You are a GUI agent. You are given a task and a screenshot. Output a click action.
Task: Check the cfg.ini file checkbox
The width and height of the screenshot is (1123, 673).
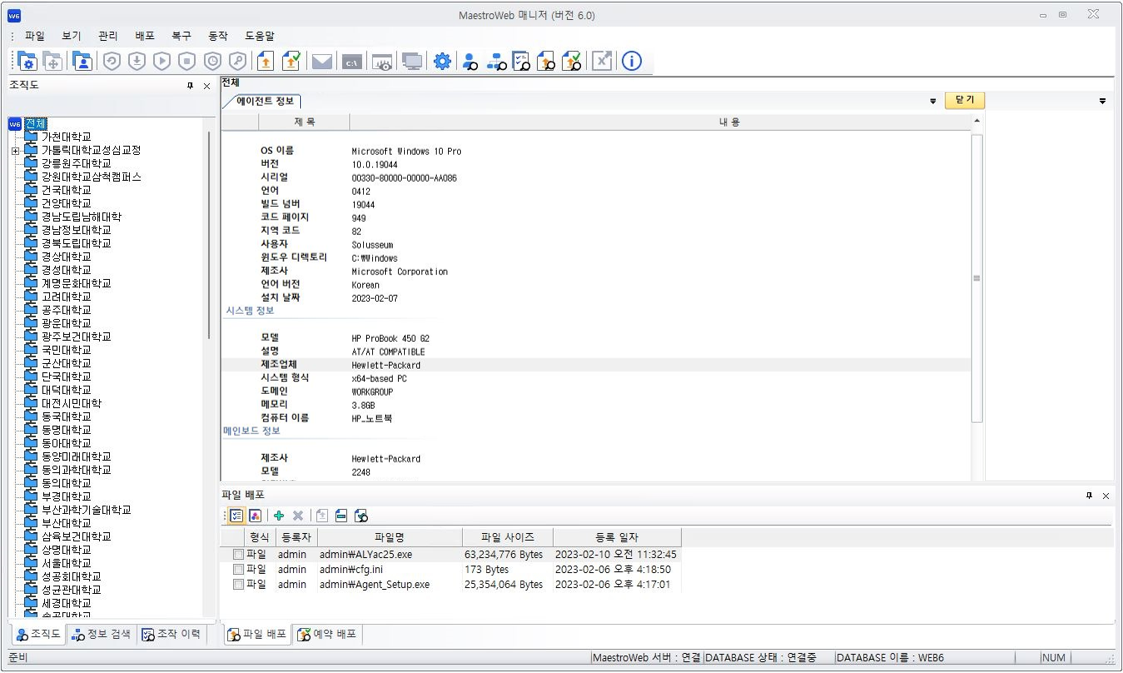coord(238,570)
